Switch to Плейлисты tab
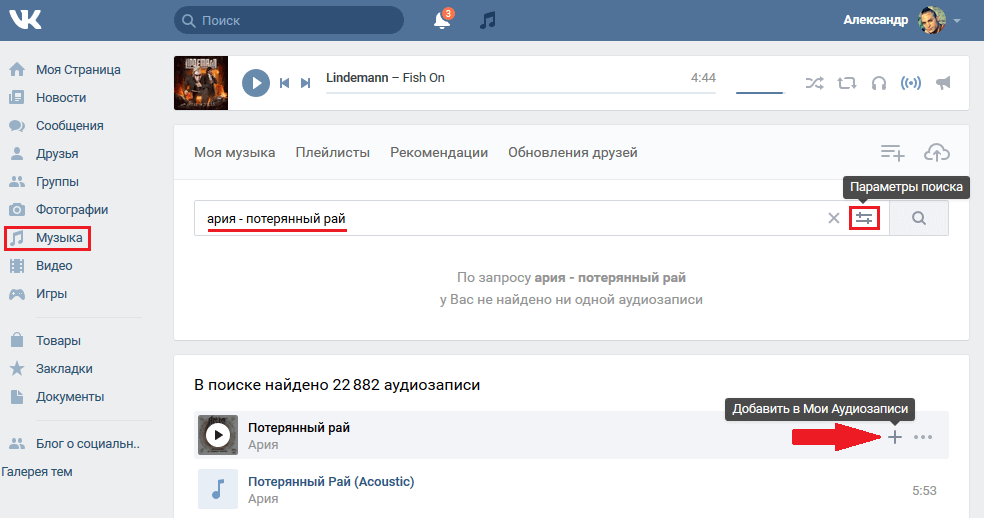 (333, 153)
